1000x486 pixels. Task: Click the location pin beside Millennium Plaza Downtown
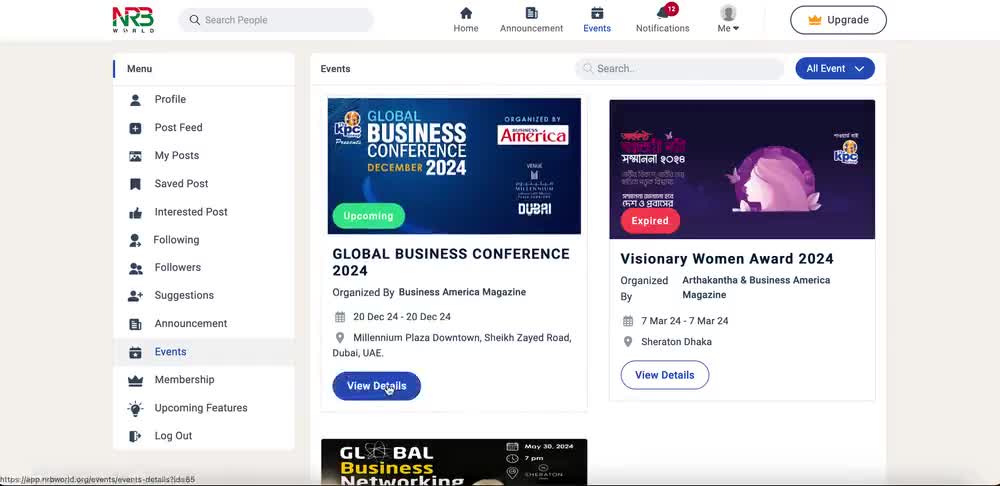tap(340, 337)
